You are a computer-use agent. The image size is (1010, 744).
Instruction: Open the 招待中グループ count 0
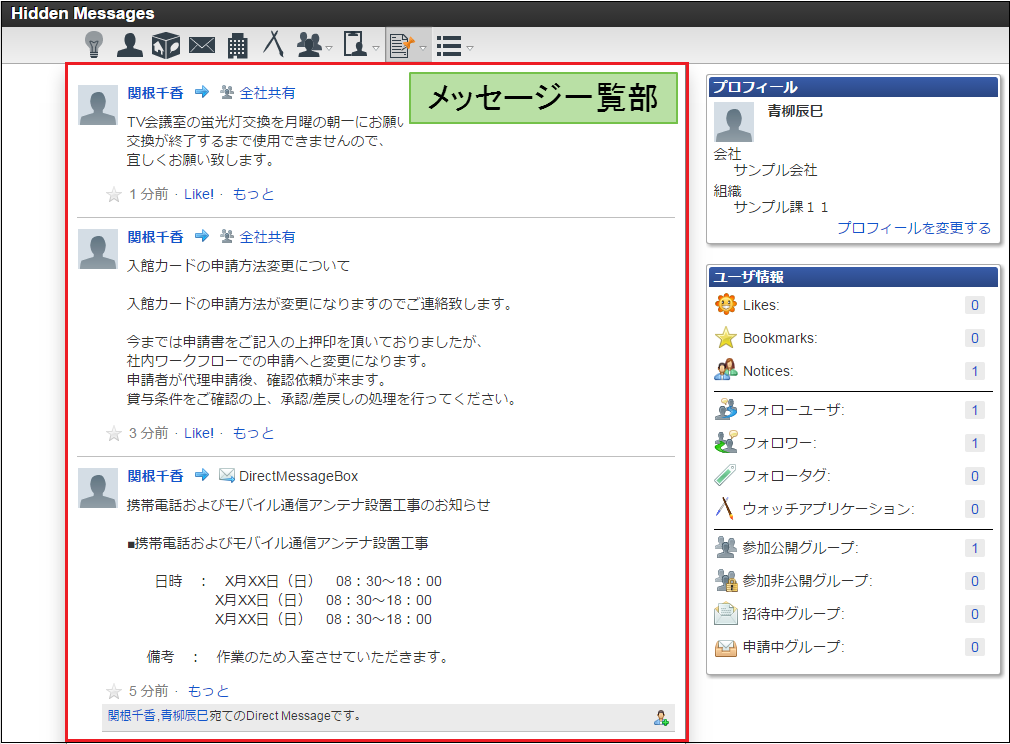tap(975, 615)
